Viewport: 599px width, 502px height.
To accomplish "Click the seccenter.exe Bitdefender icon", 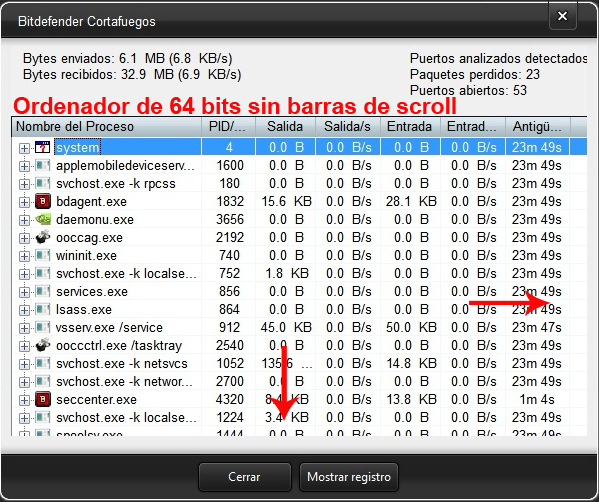I will tap(43, 400).
